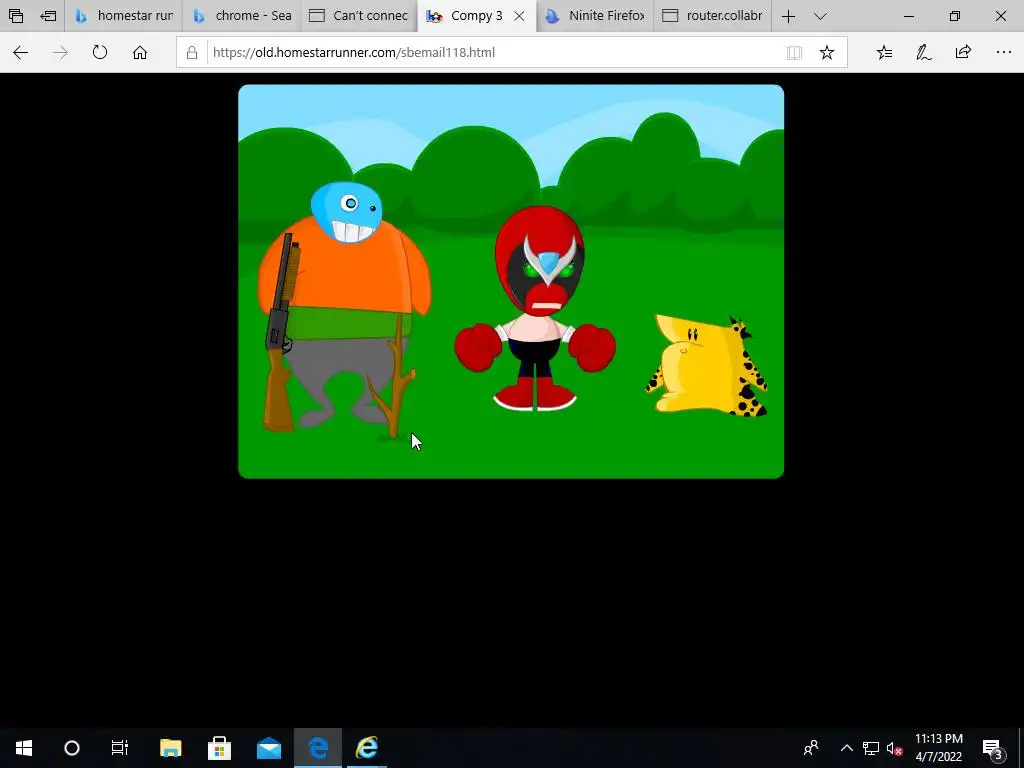Open a new tab with plus button
Image resolution: width=1024 pixels, height=768 pixels.
788,16
